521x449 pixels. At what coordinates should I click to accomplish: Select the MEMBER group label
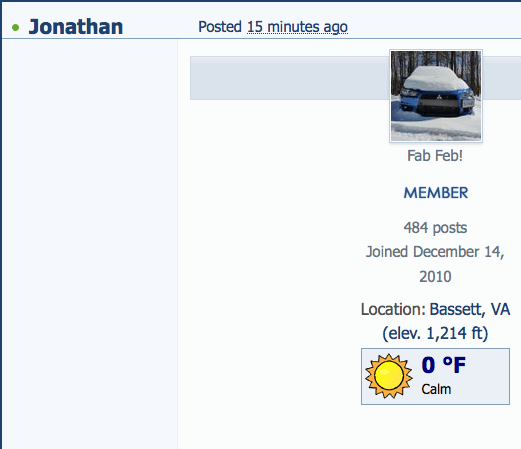click(x=436, y=193)
